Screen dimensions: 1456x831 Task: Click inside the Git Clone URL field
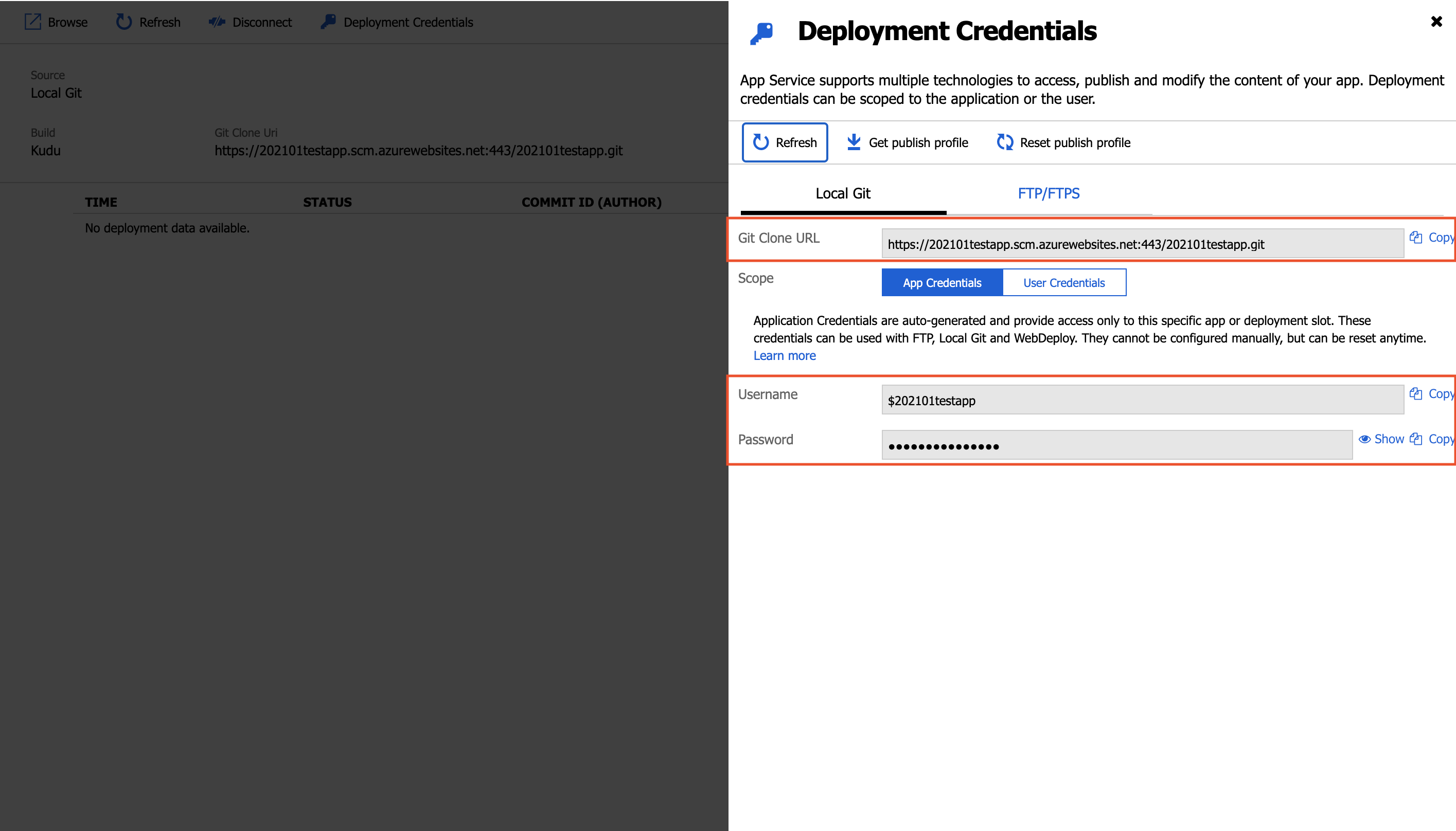point(1142,244)
